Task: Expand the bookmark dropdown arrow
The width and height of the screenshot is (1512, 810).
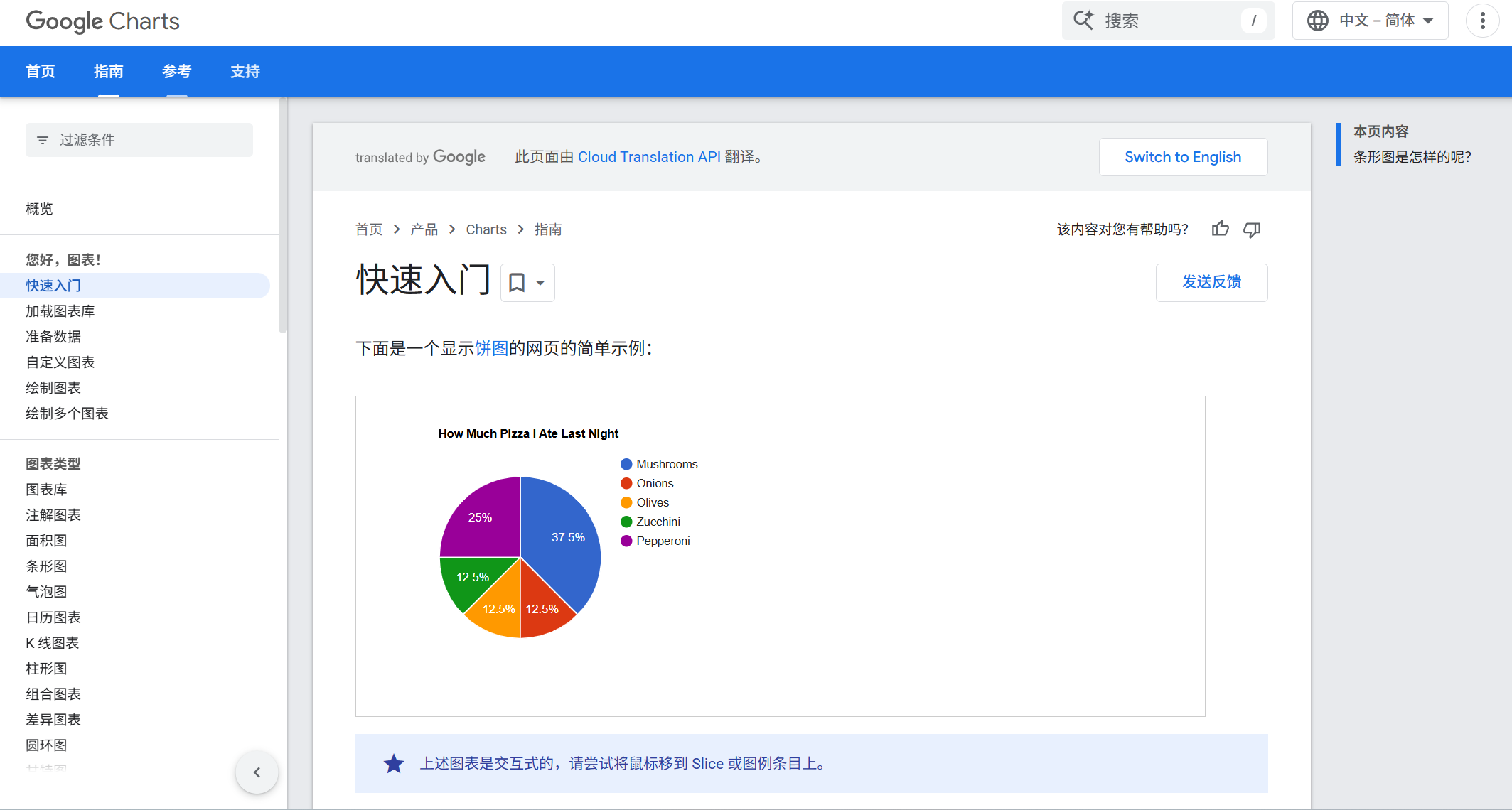Action: click(540, 283)
